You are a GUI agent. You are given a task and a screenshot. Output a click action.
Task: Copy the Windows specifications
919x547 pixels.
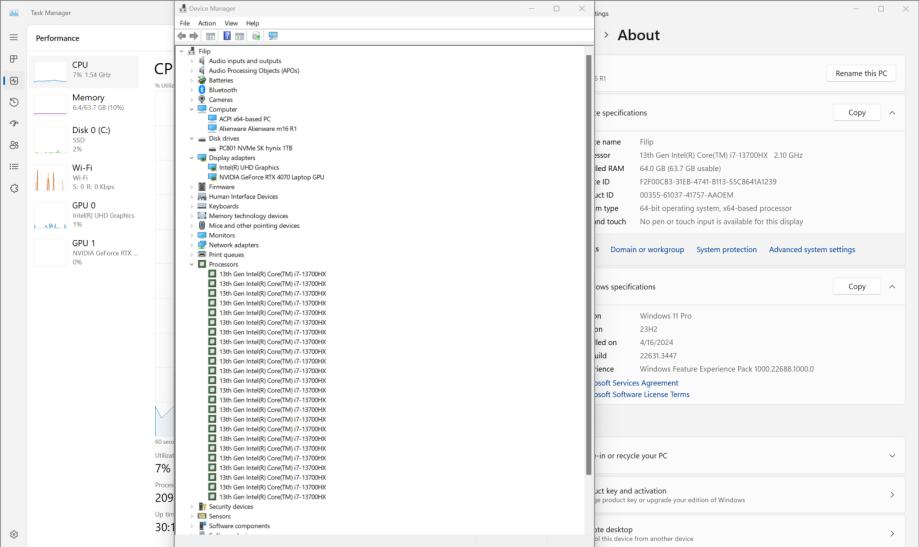[857, 287]
